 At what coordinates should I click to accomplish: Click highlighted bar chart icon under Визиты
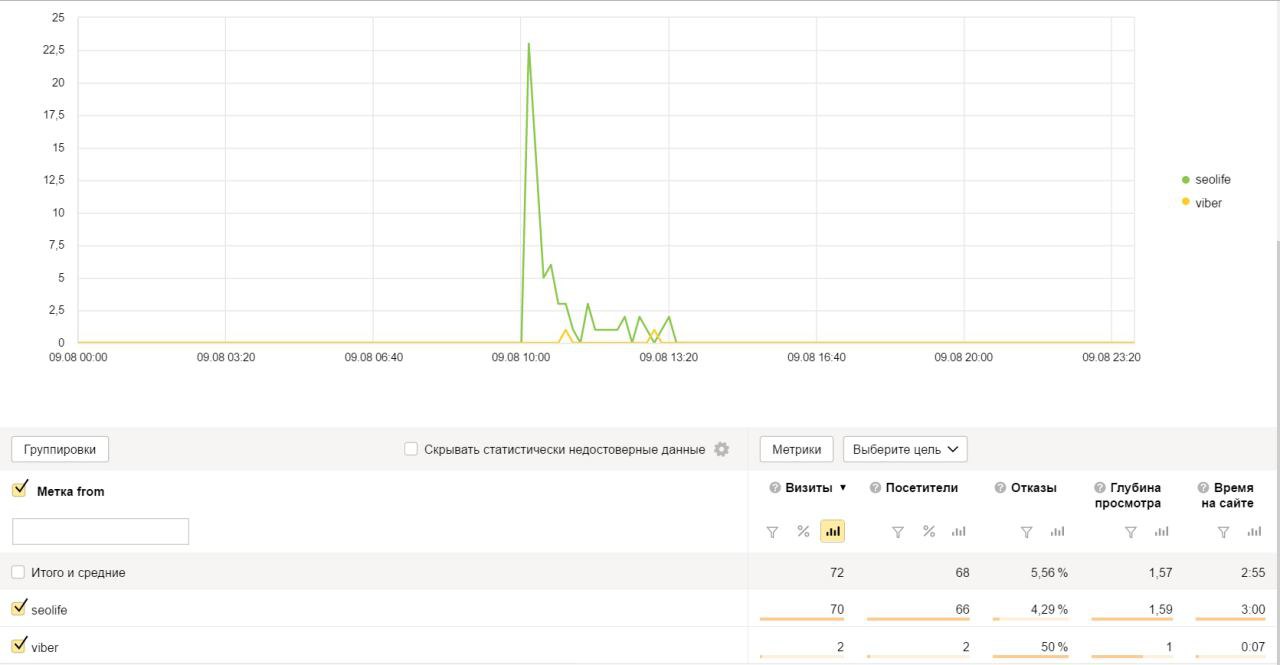(833, 531)
